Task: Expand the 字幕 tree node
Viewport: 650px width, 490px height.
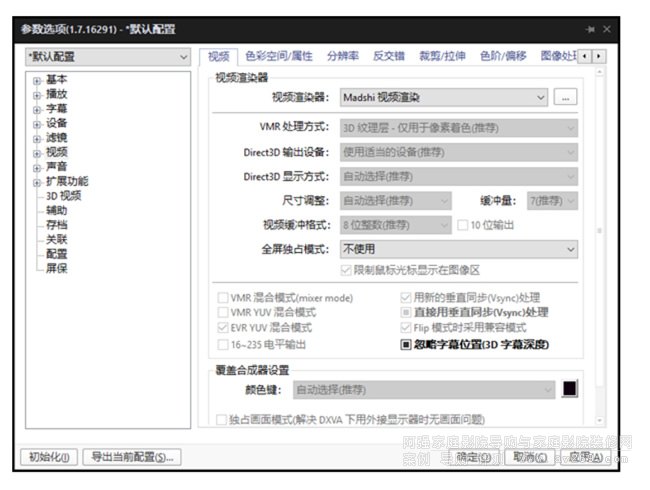Action: 37,109
